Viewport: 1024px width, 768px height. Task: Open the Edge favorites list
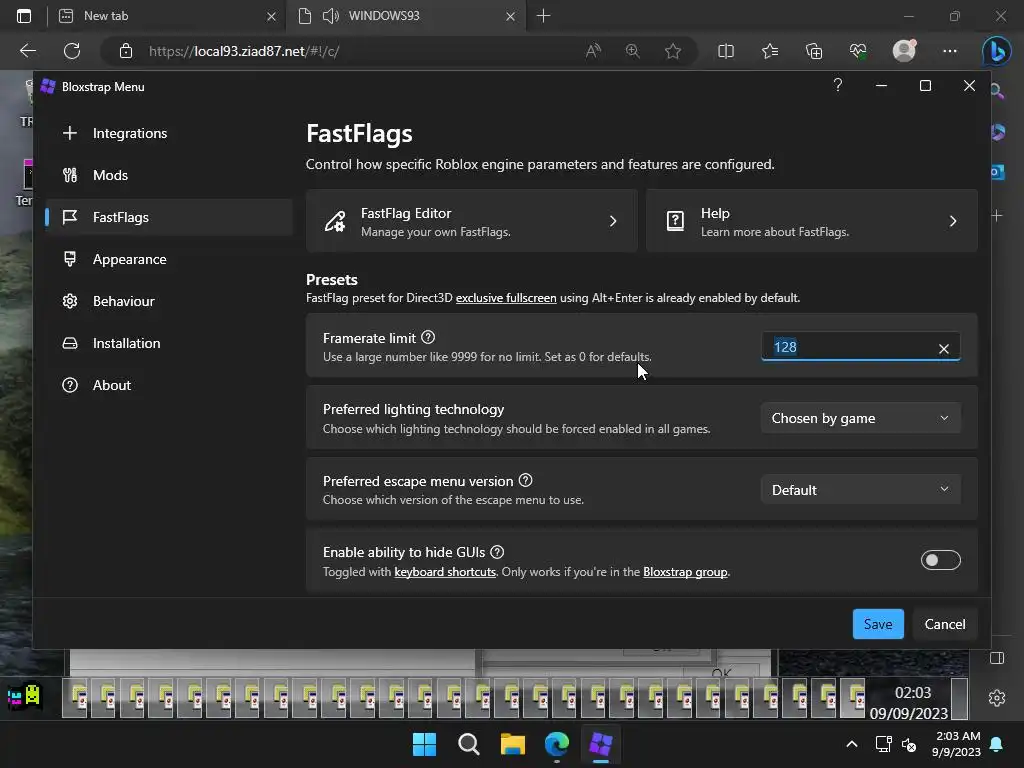[x=770, y=51]
